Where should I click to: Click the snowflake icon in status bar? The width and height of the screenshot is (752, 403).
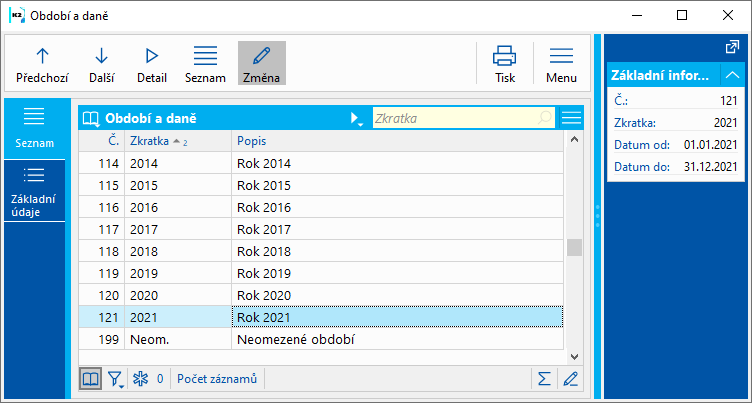(x=140, y=379)
